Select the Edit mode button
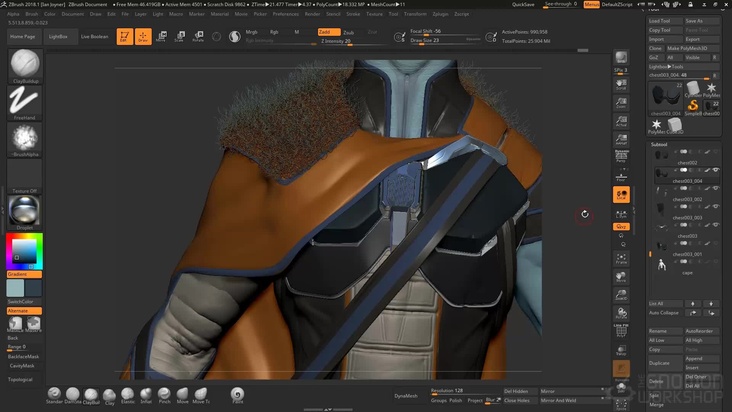Viewport: 732px width, 412px height. tap(125, 36)
